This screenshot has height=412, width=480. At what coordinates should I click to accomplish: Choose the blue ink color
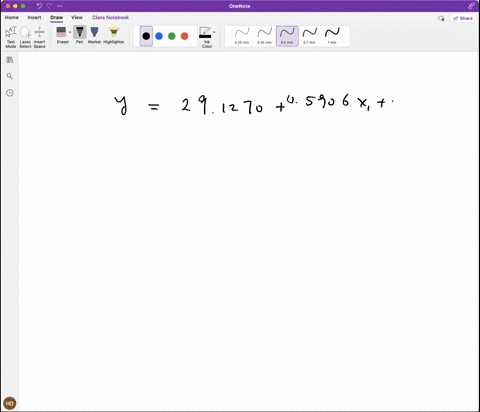tap(159, 36)
